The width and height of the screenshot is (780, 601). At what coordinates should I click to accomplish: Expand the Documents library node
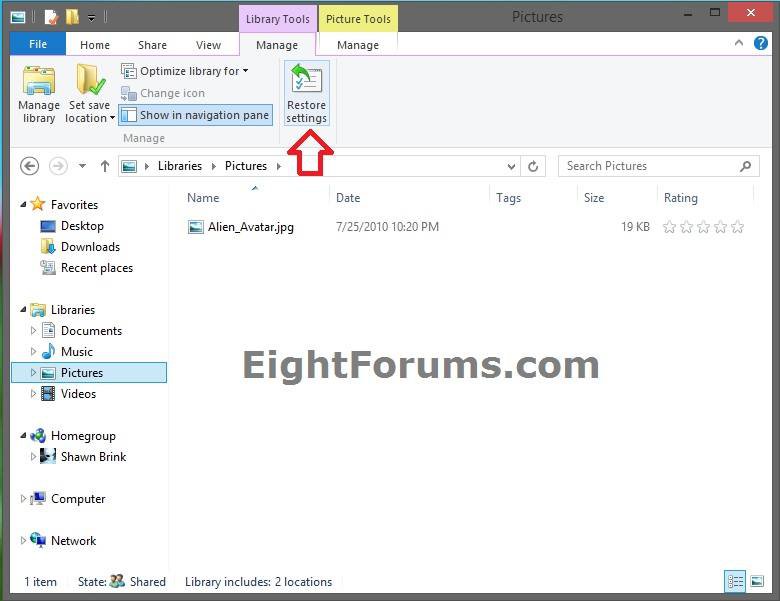pos(33,331)
